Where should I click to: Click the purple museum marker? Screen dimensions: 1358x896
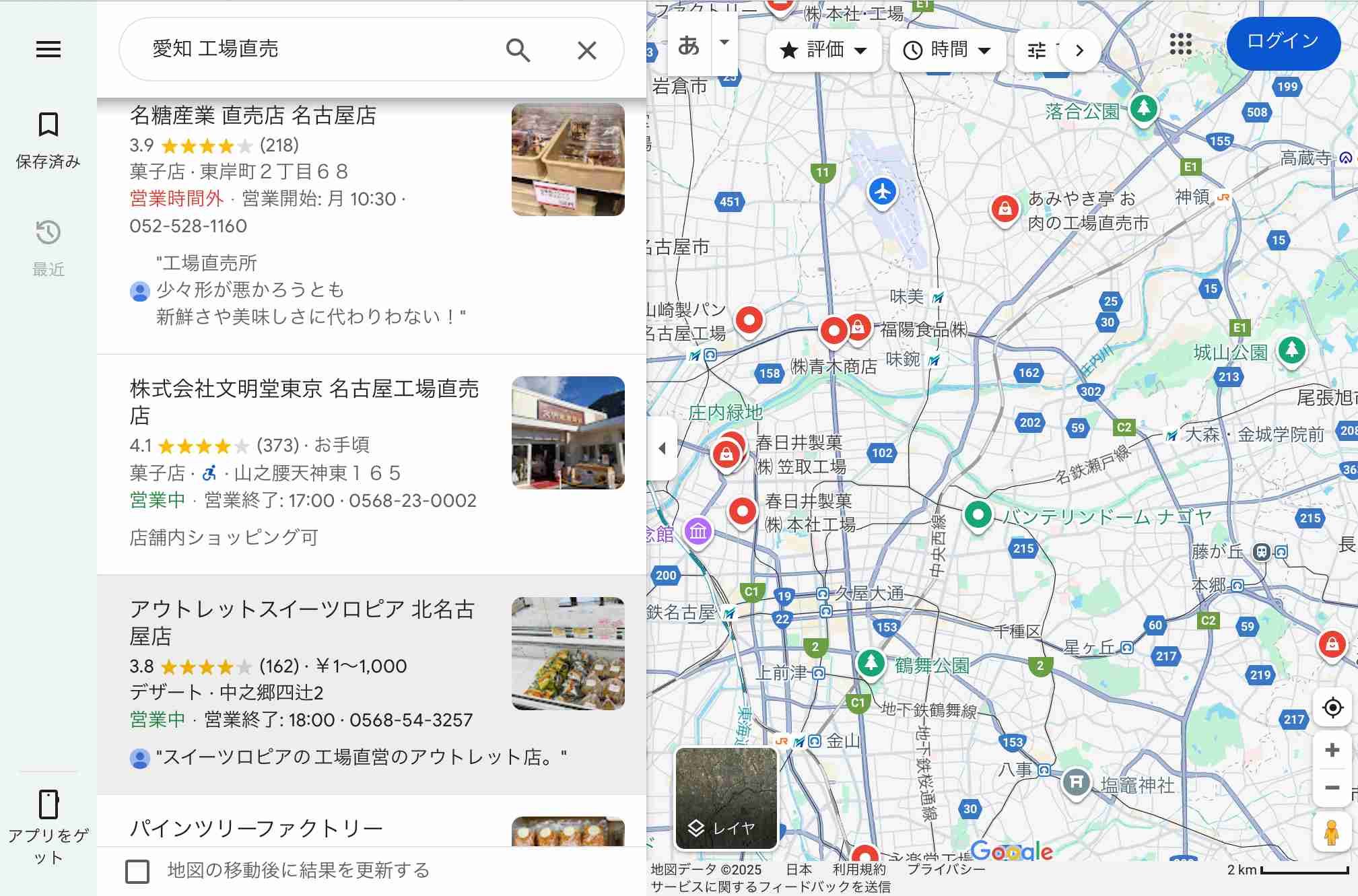698,532
